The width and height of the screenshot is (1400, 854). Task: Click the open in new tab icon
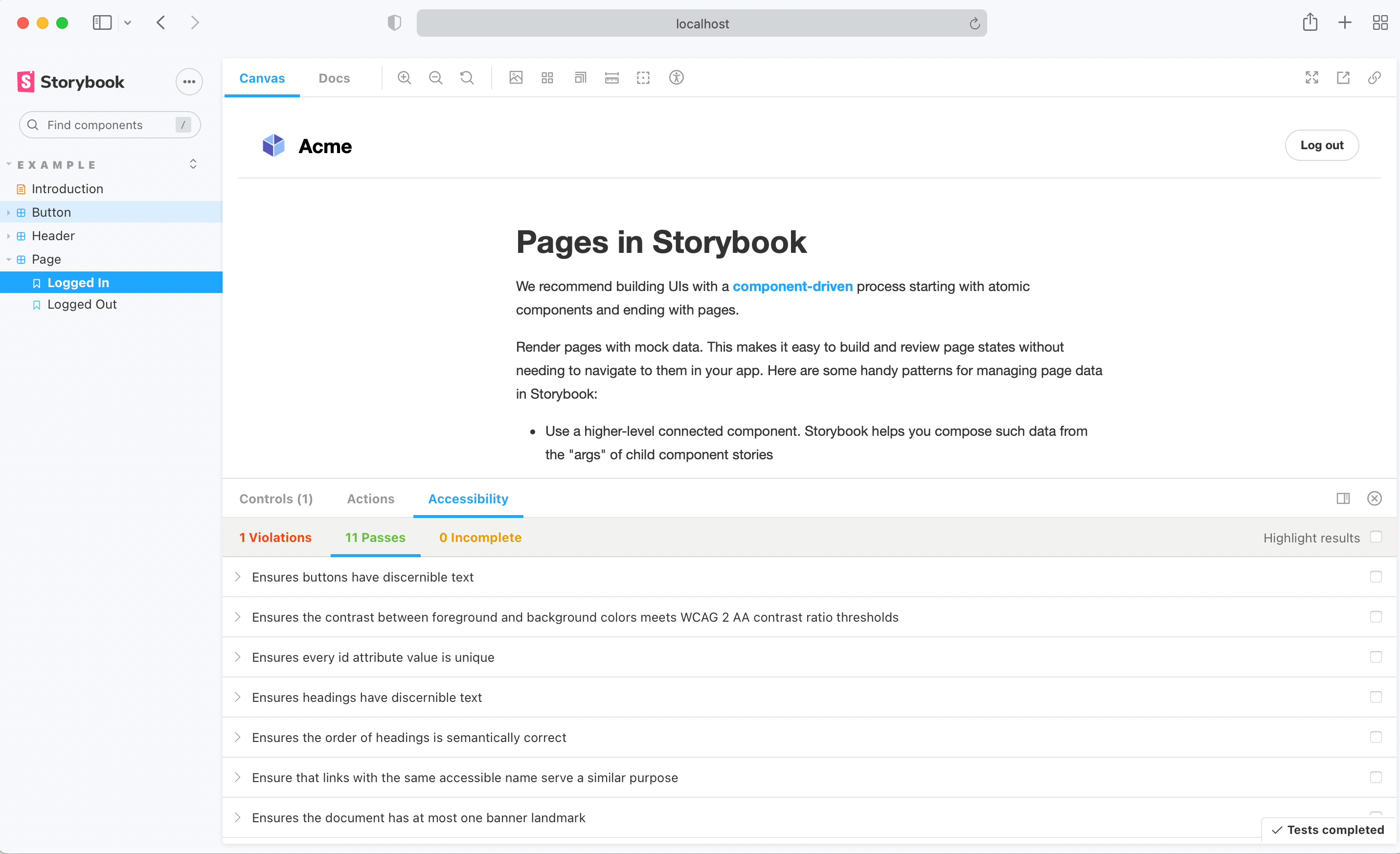pos(1344,78)
